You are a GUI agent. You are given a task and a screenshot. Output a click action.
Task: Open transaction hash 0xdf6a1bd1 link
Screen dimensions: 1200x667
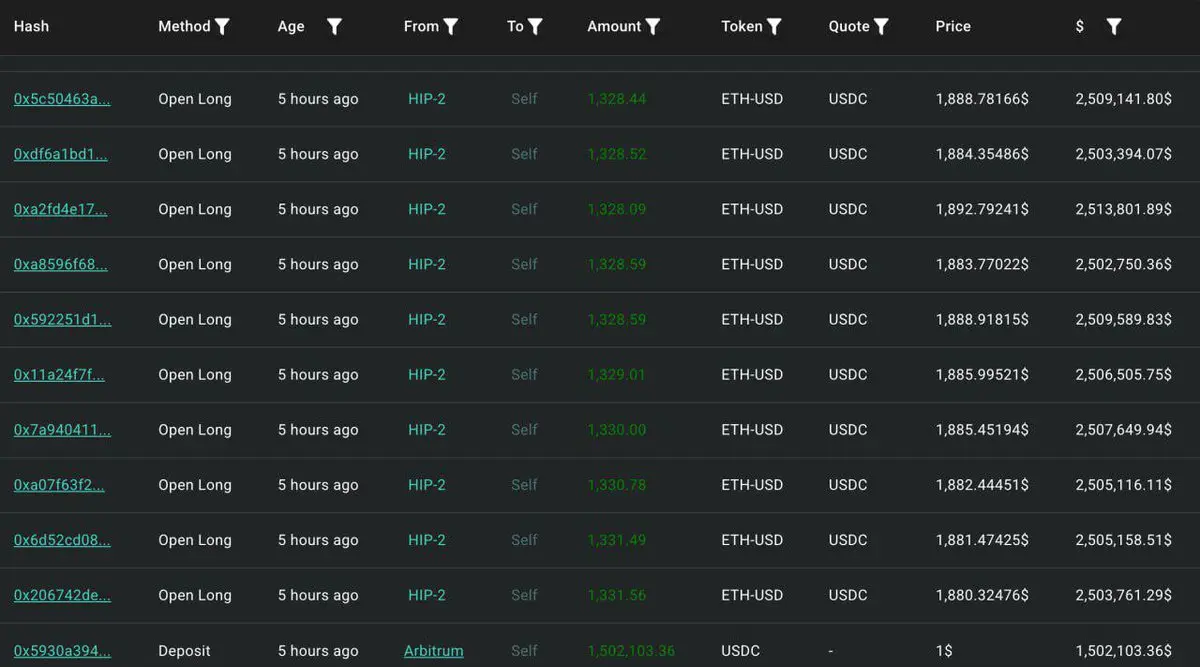(61, 154)
